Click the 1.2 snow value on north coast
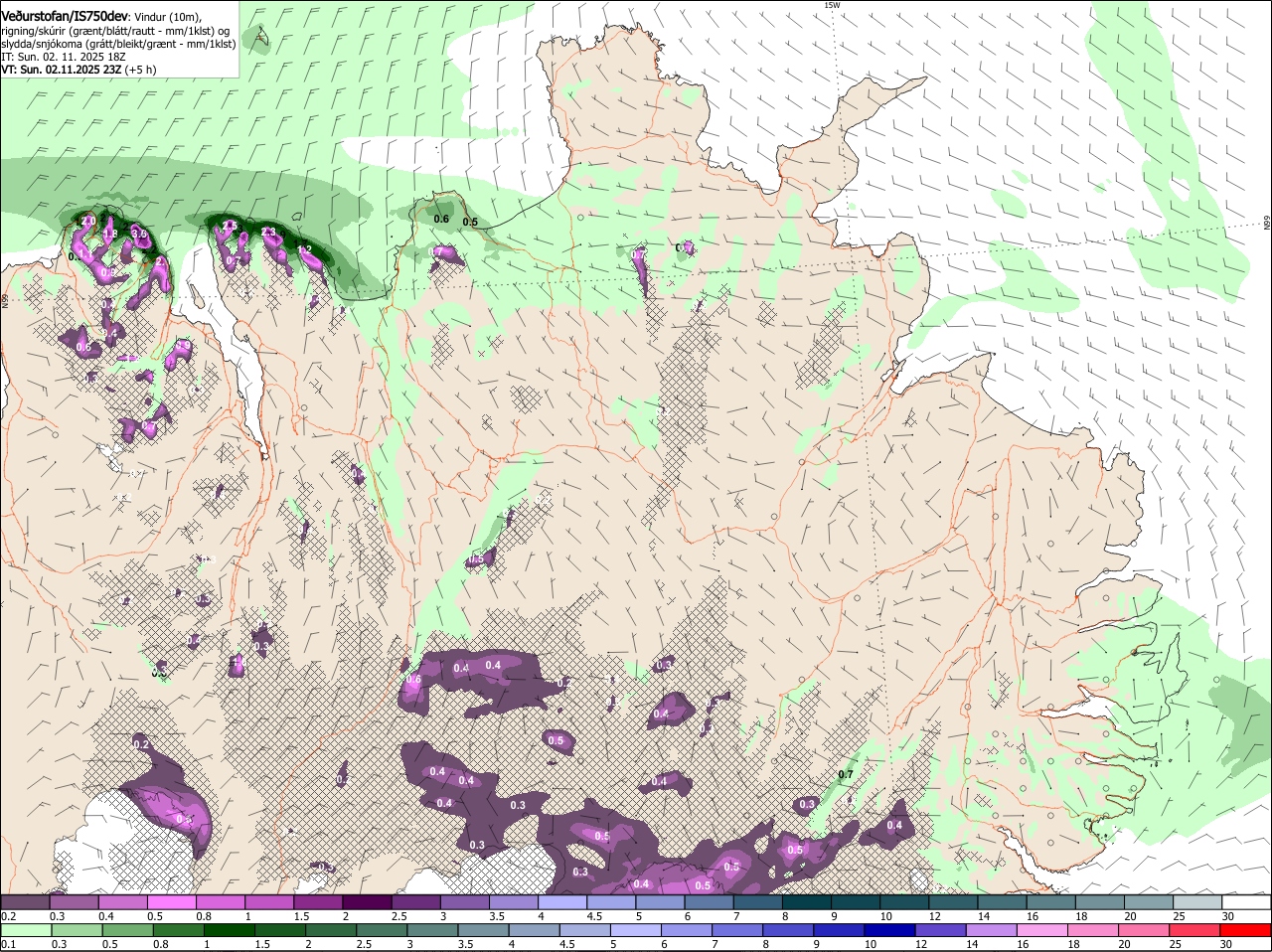This screenshot has height=952, width=1272. [x=304, y=250]
